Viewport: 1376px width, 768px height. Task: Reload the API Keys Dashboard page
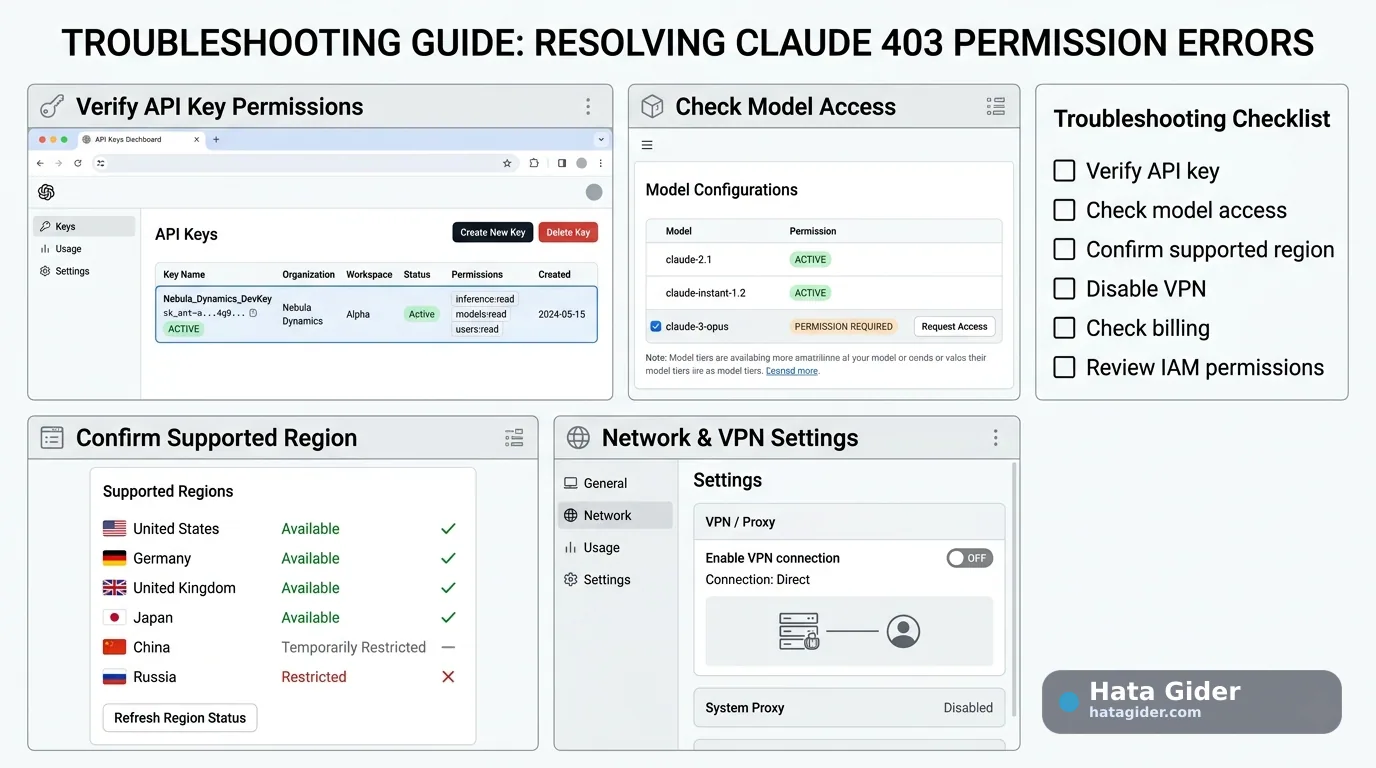pos(78,163)
